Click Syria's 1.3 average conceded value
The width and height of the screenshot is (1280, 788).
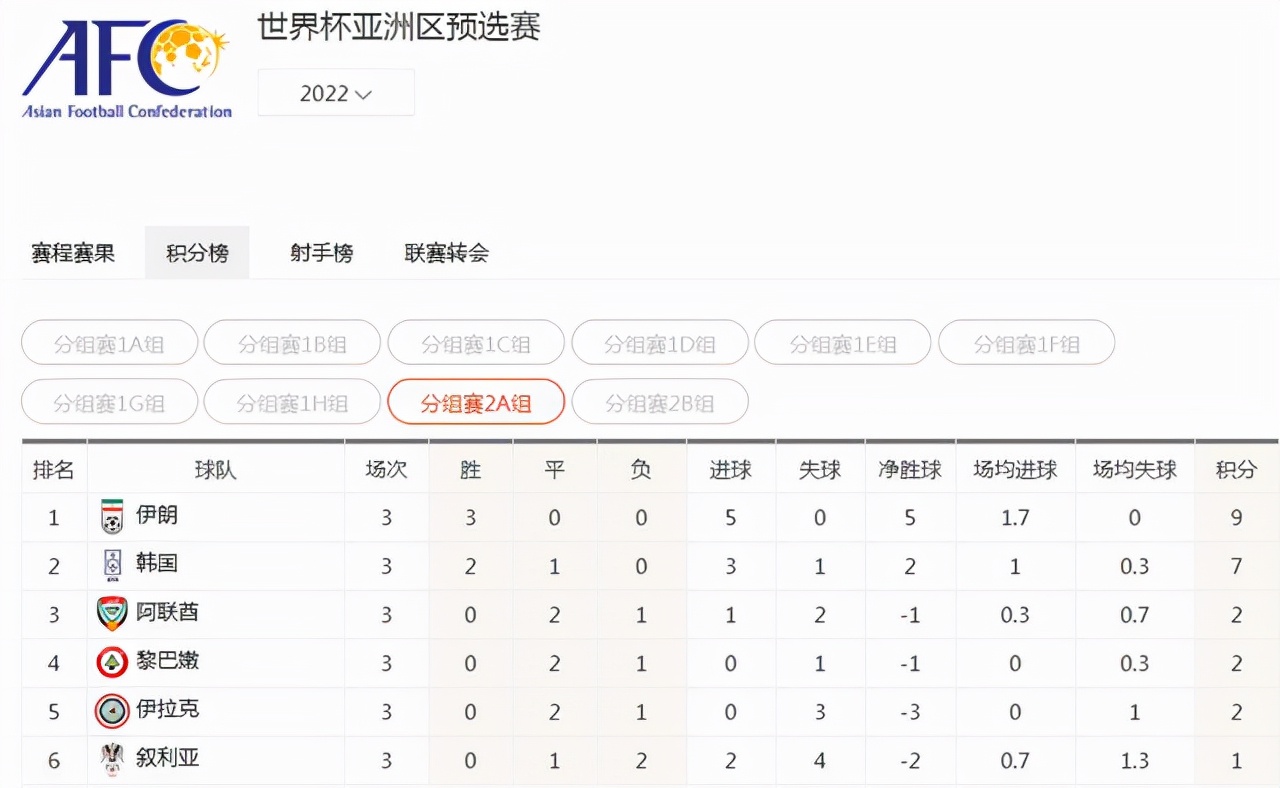tap(1135, 761)
